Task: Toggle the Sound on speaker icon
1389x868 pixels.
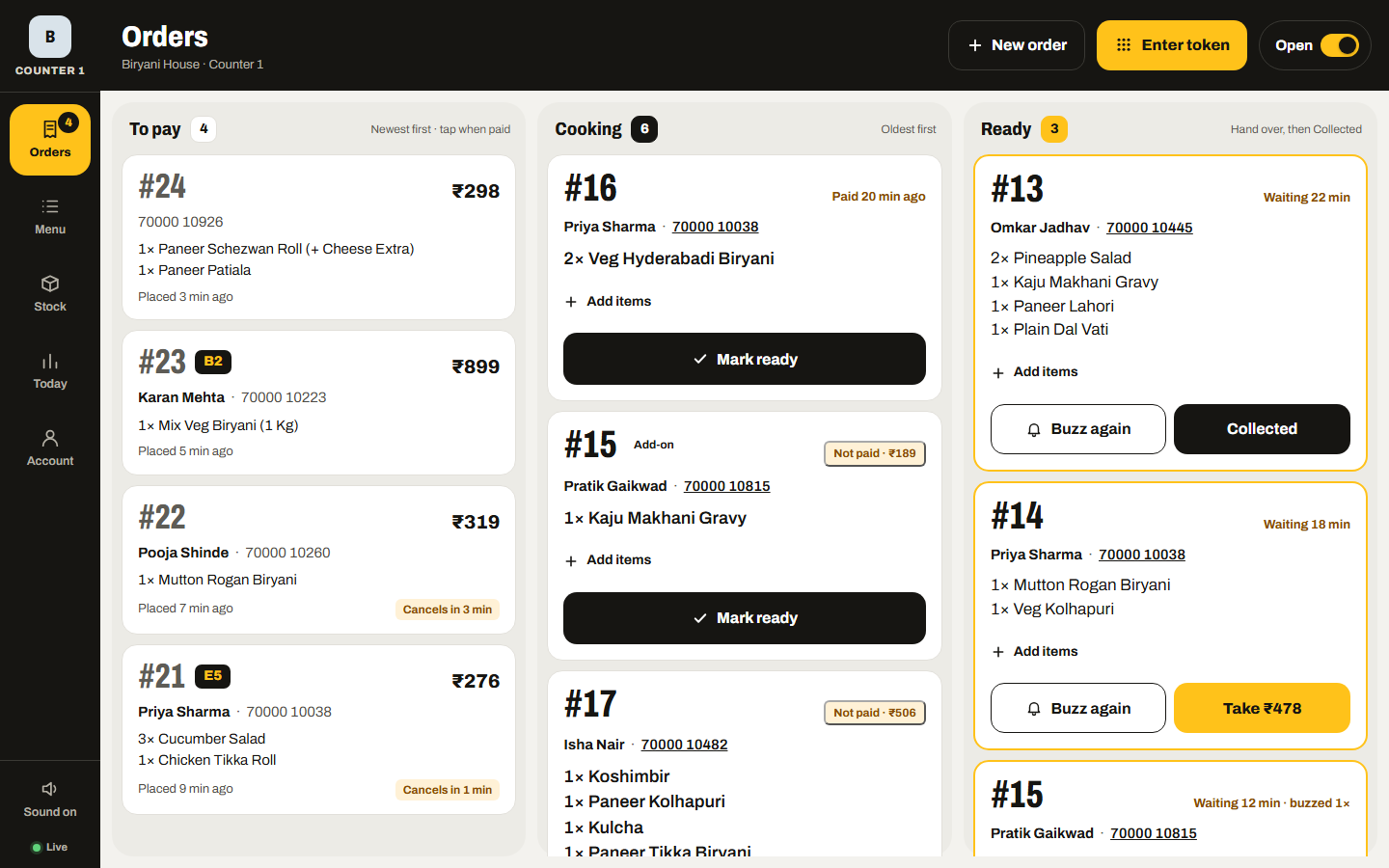Action: click(50, 789)
